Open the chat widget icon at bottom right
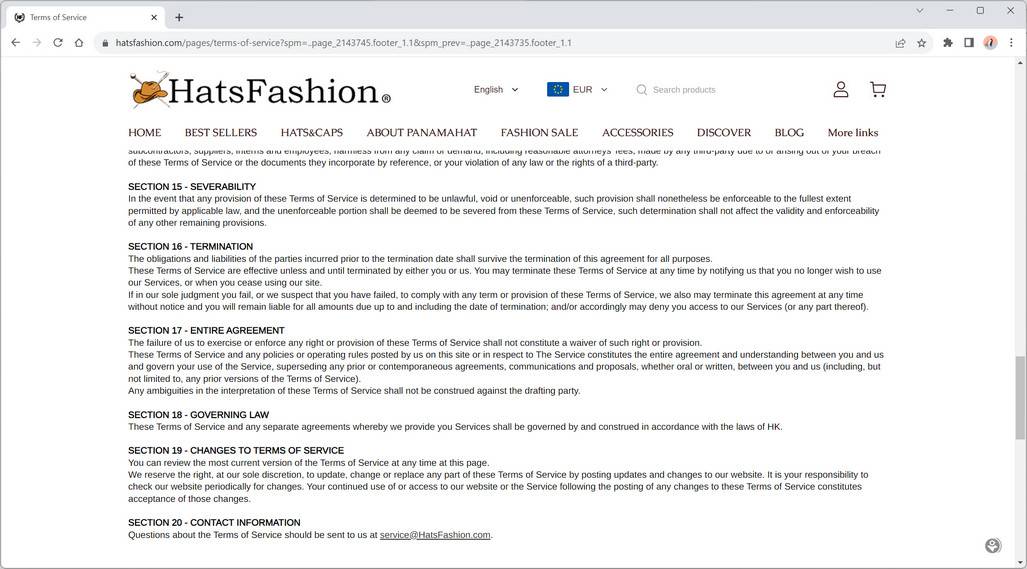Image resolution: width=1027 pixels, height=569 pixels. (992, 545)
